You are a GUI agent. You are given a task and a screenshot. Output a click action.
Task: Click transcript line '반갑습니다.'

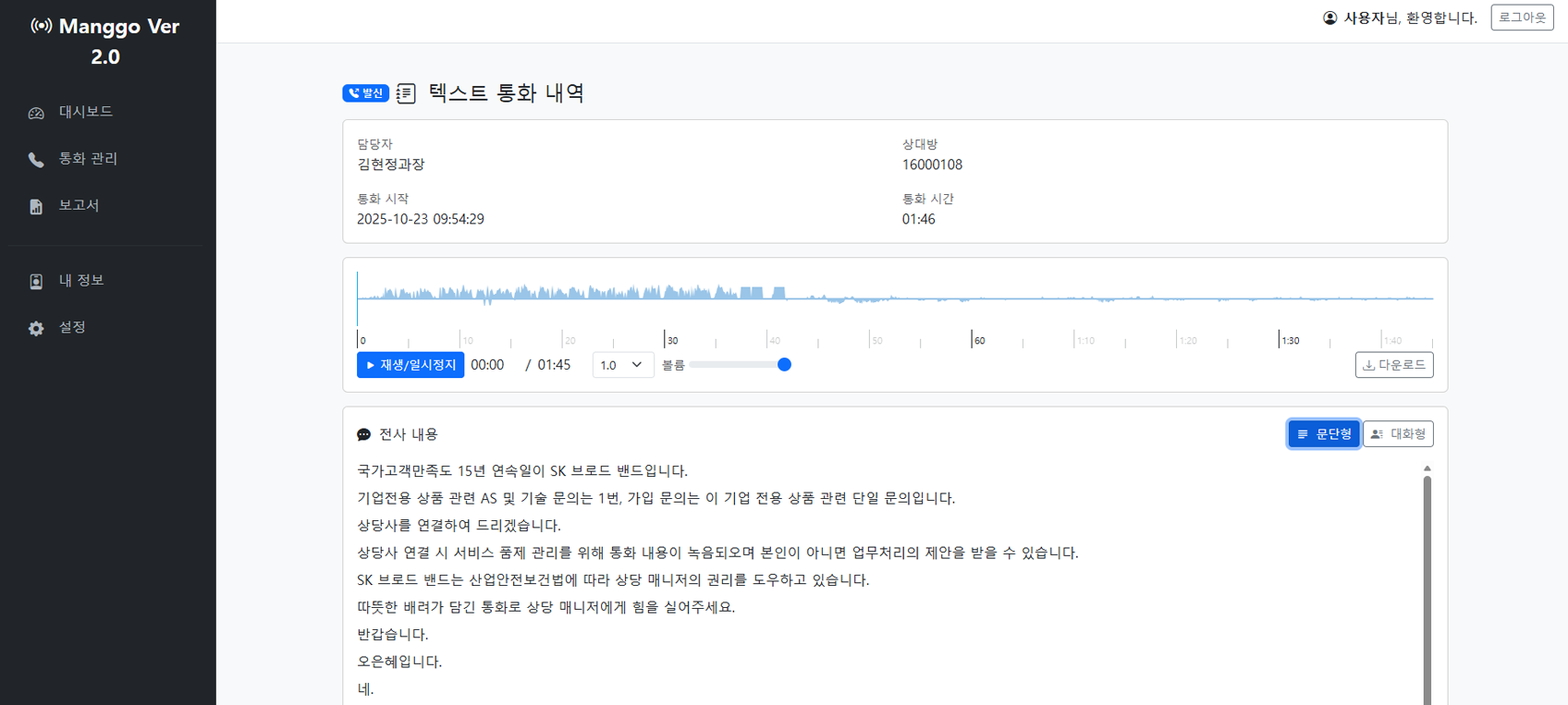393,635
